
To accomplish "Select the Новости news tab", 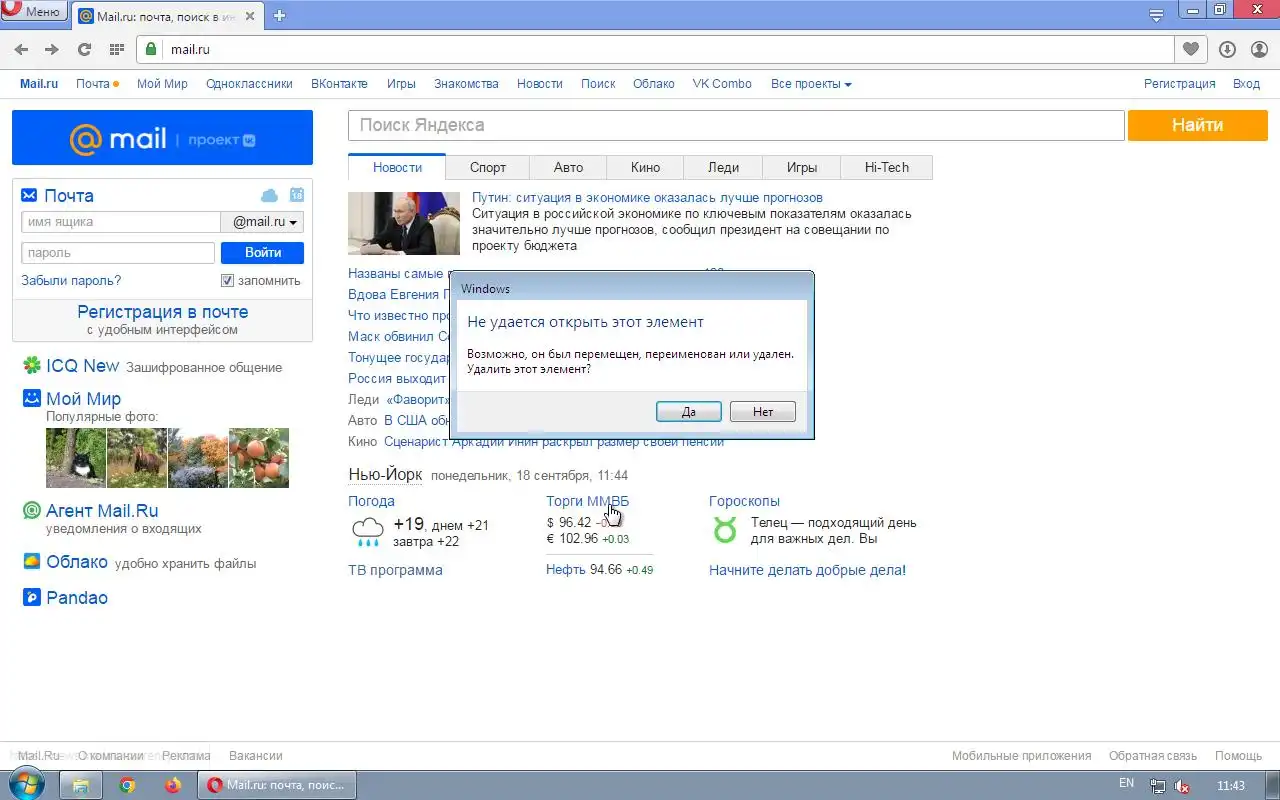I will click(397, 167).
